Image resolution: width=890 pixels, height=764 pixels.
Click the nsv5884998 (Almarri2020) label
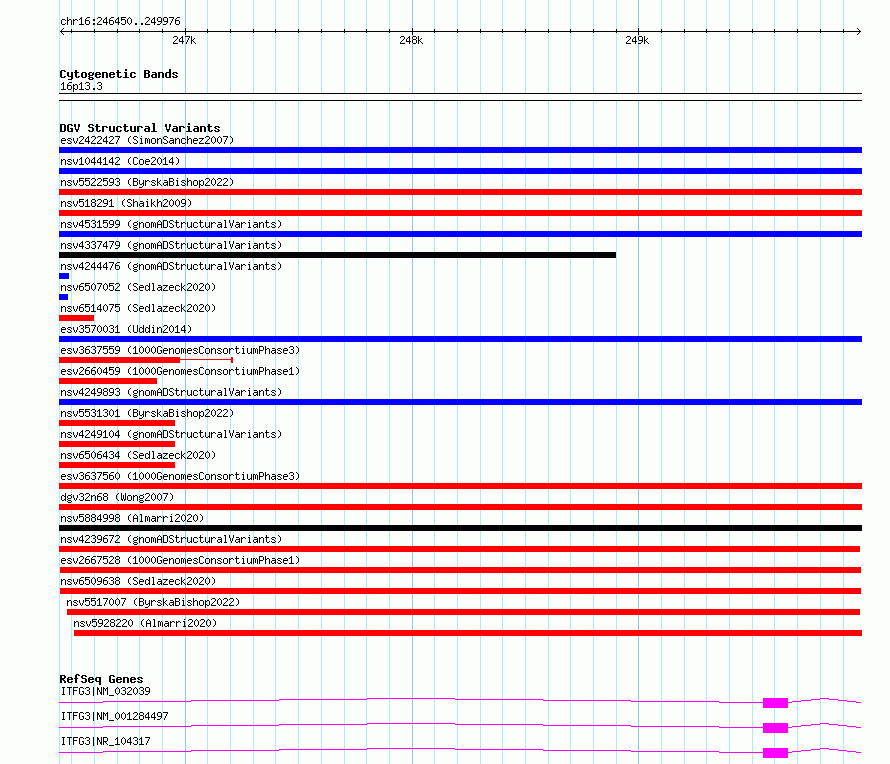coord(132,518)
